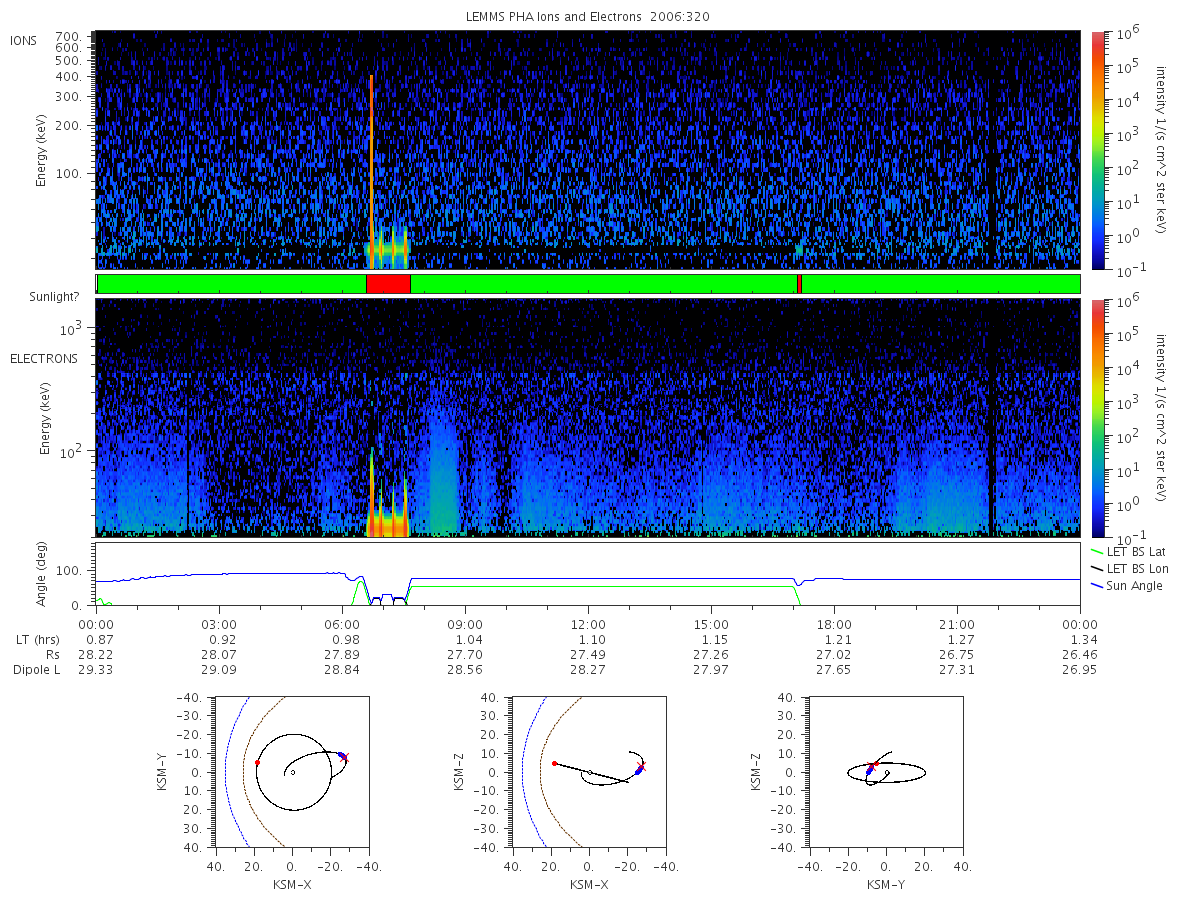Viewport: 1200px width, 900px height.
Task: Click the Rs value 27.02
Action: click(834, 654)
